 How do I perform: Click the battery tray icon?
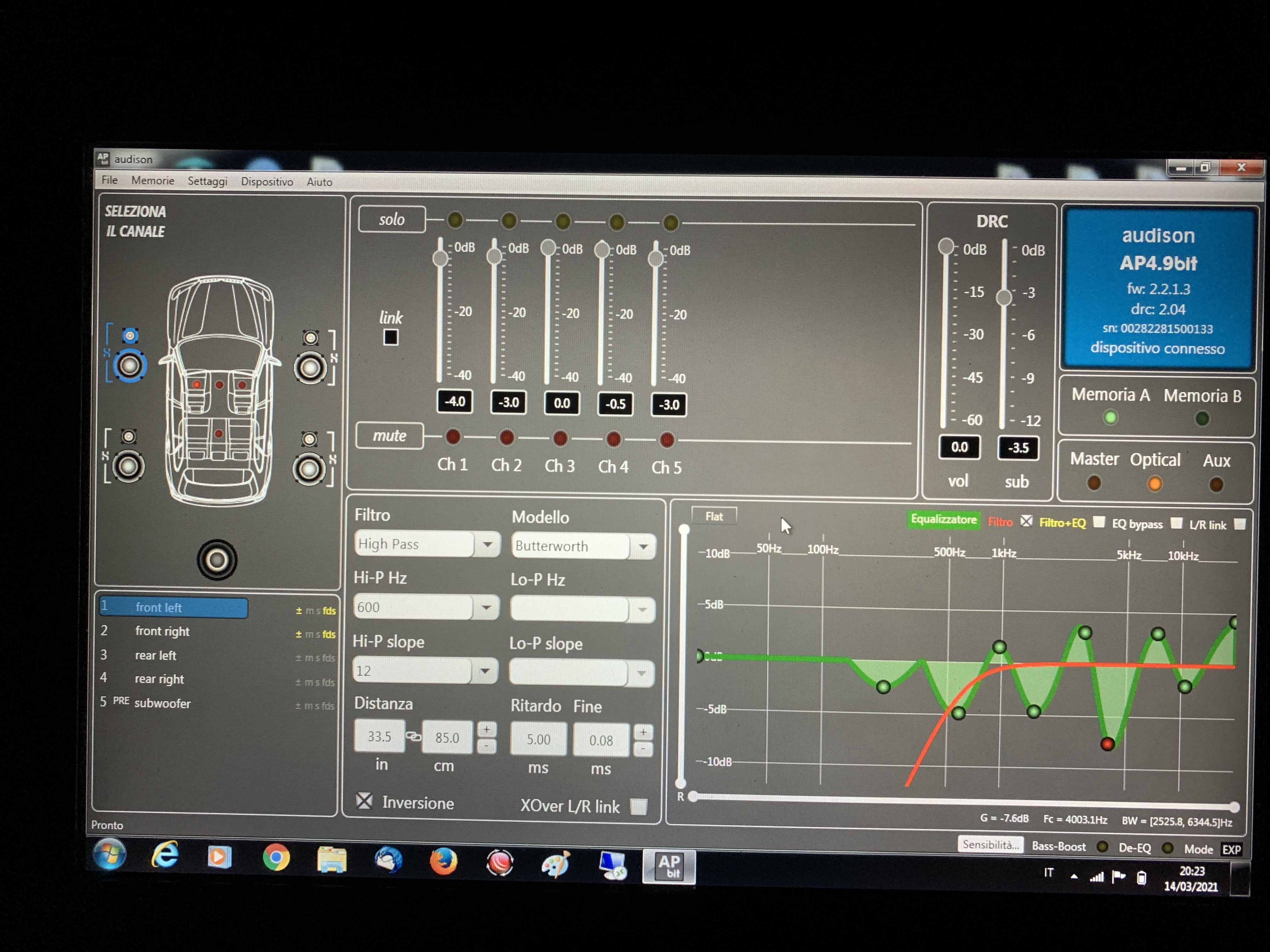click(1142, 877)
